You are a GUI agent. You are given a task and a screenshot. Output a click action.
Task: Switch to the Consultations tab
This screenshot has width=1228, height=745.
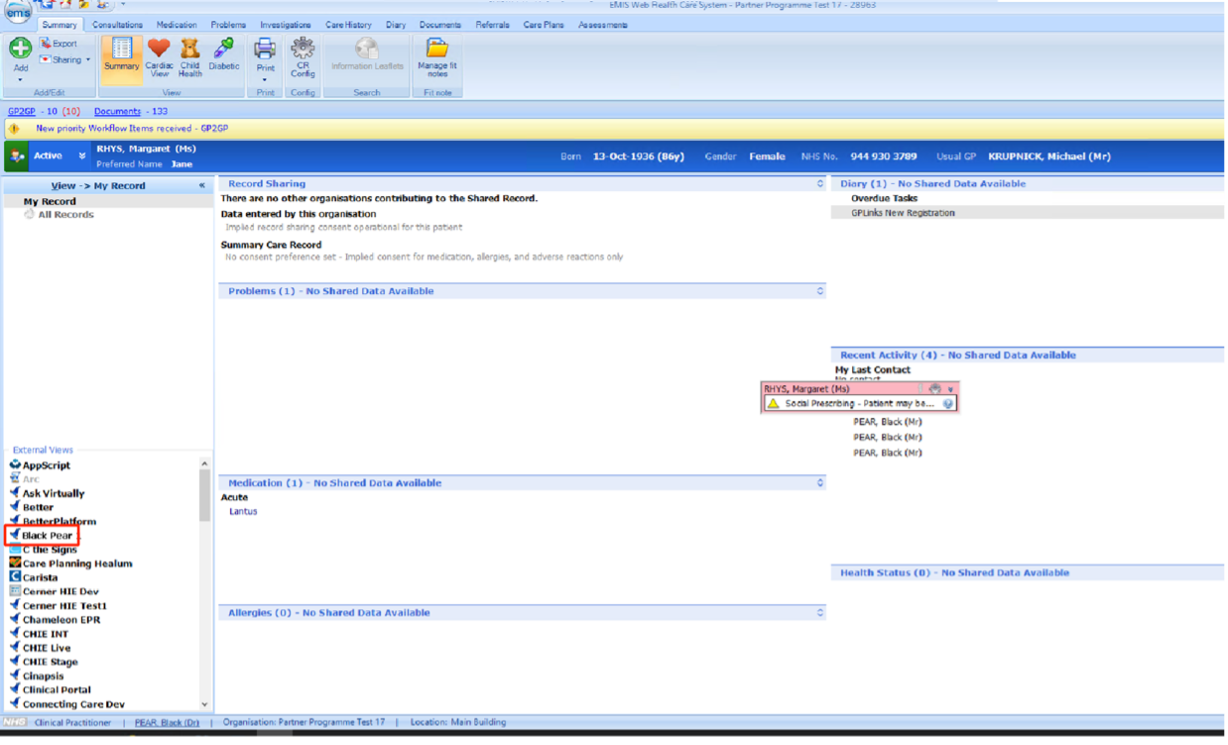pos(117,25)
